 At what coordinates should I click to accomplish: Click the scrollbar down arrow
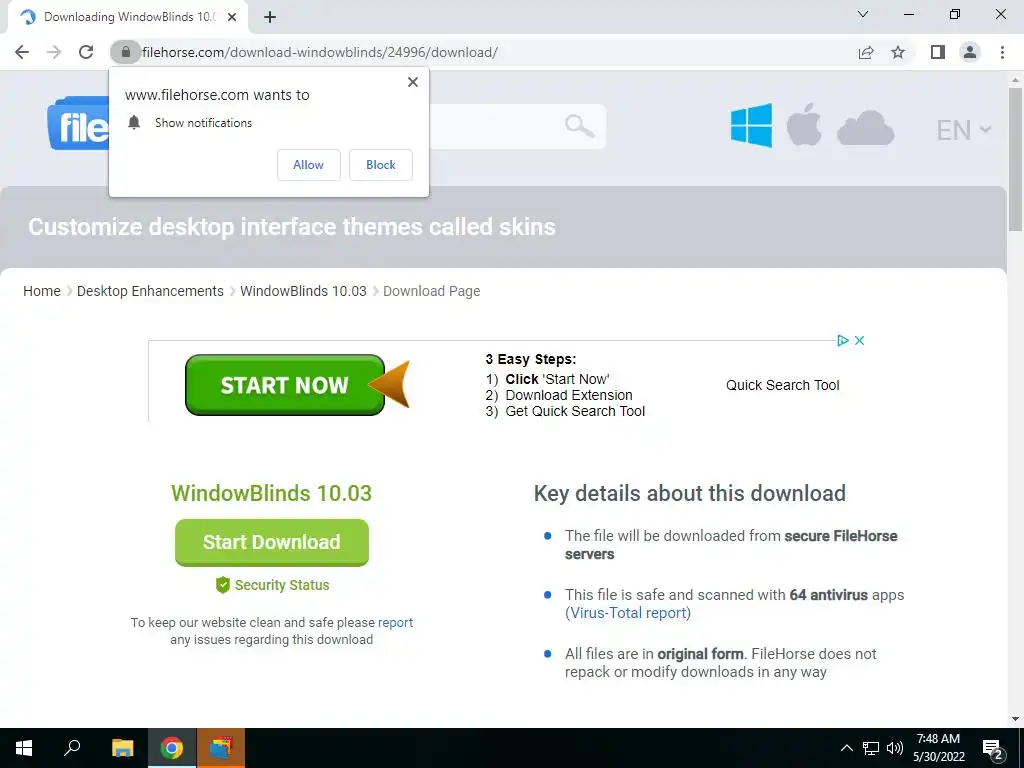[1015, 719]
